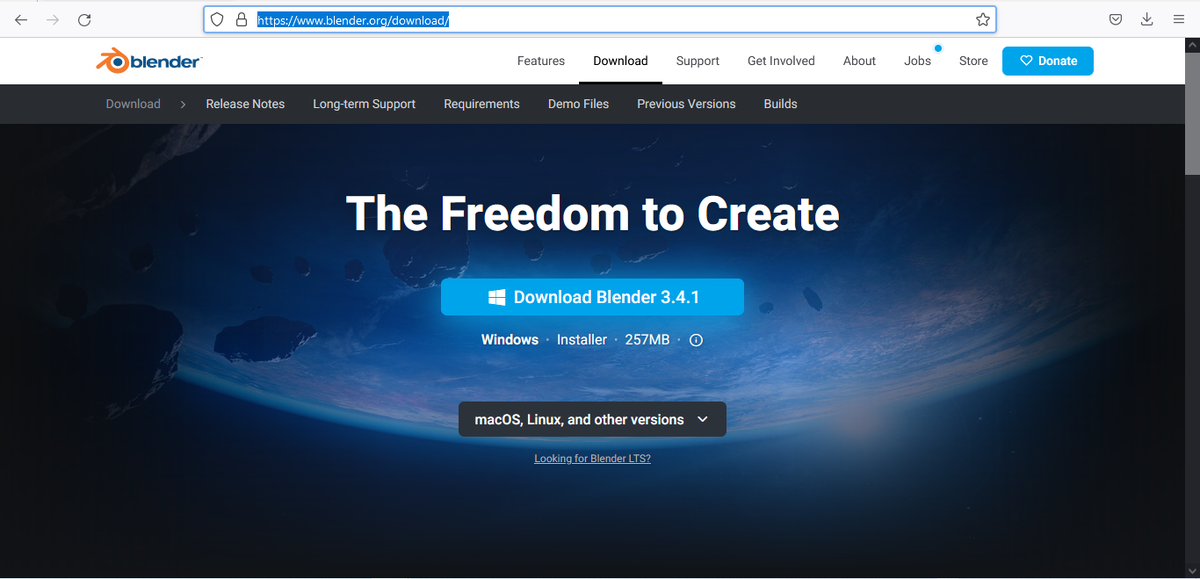
Task: Open the Features menu item
Action: [541, 61]
